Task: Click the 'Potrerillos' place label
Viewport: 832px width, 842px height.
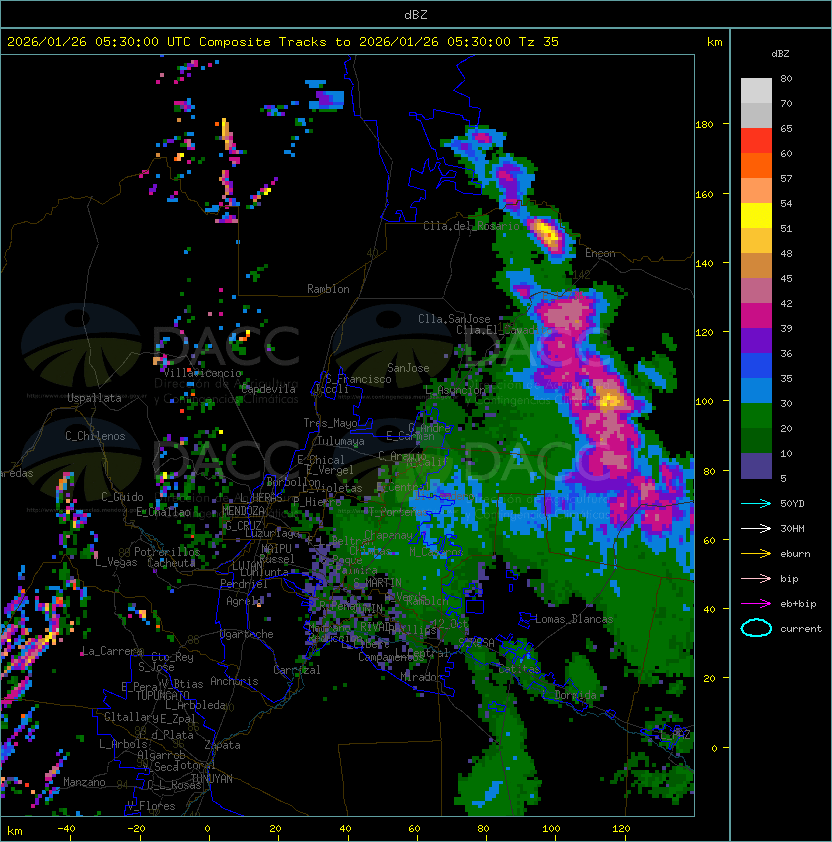Action: click(x=167, y=551)
